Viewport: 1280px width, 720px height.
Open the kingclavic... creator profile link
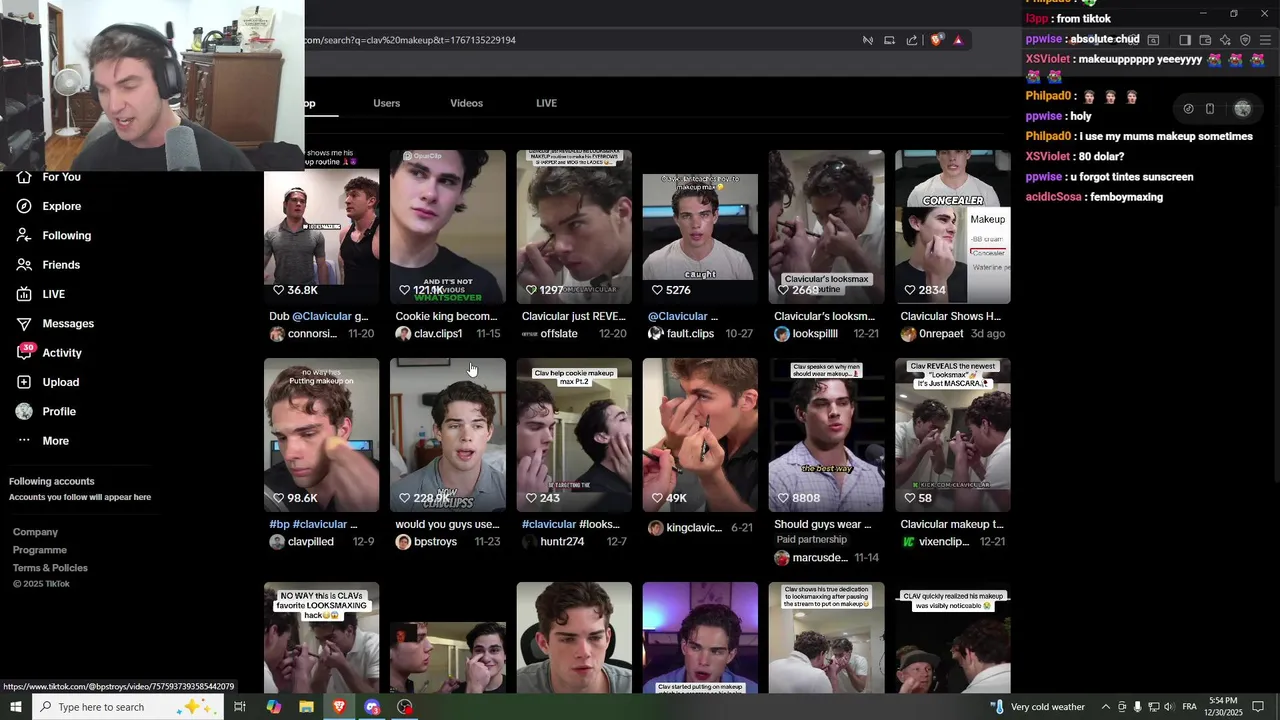694,528
